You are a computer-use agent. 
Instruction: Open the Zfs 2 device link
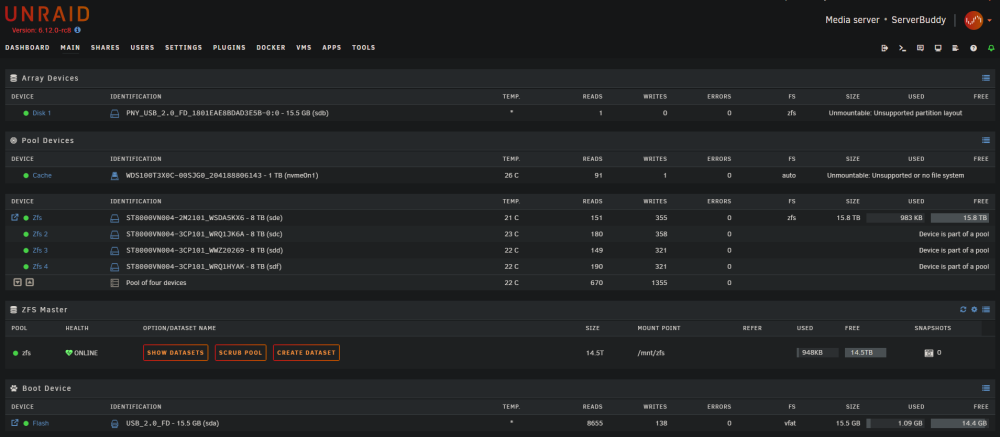click(40, 234)
